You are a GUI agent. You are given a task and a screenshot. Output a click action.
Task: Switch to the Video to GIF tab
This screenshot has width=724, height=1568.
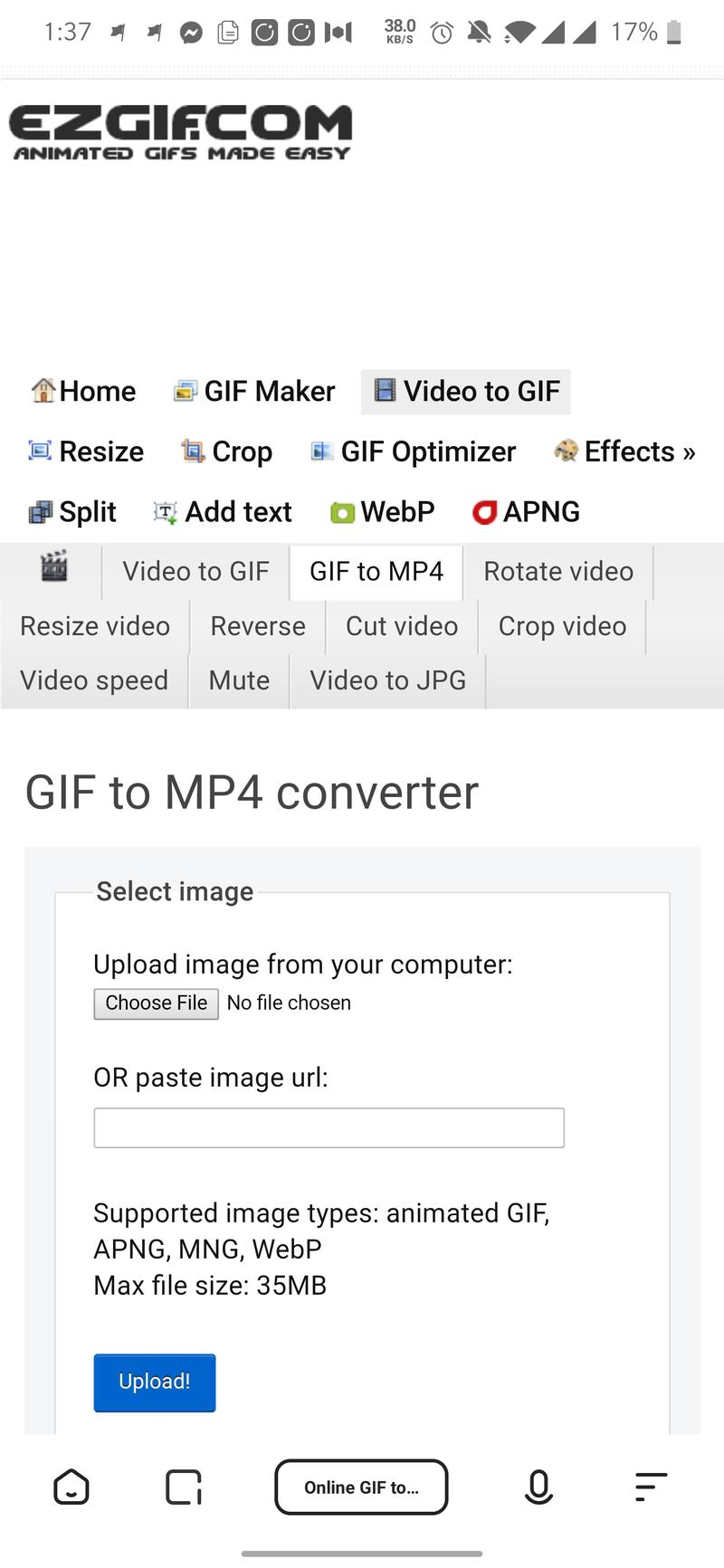(x=195, y=572)
